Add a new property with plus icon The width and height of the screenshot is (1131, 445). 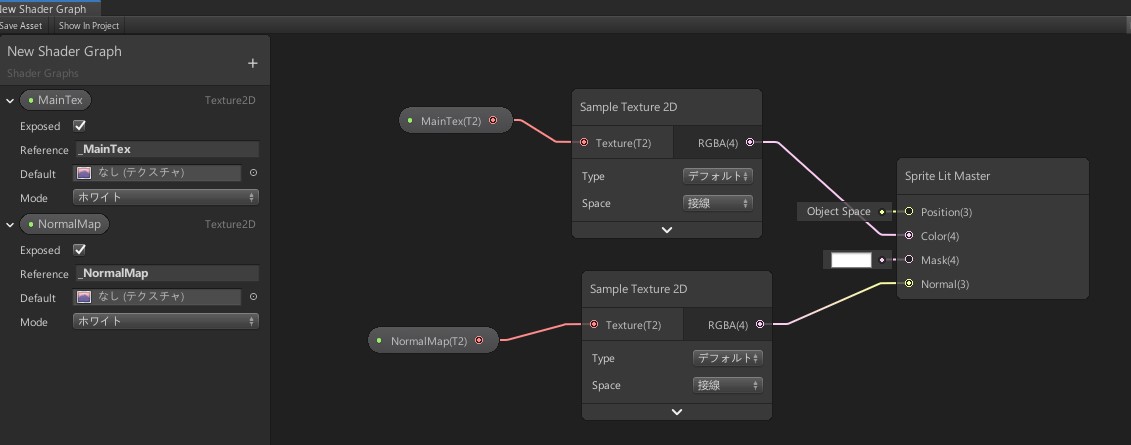click(x=252, y=63)
